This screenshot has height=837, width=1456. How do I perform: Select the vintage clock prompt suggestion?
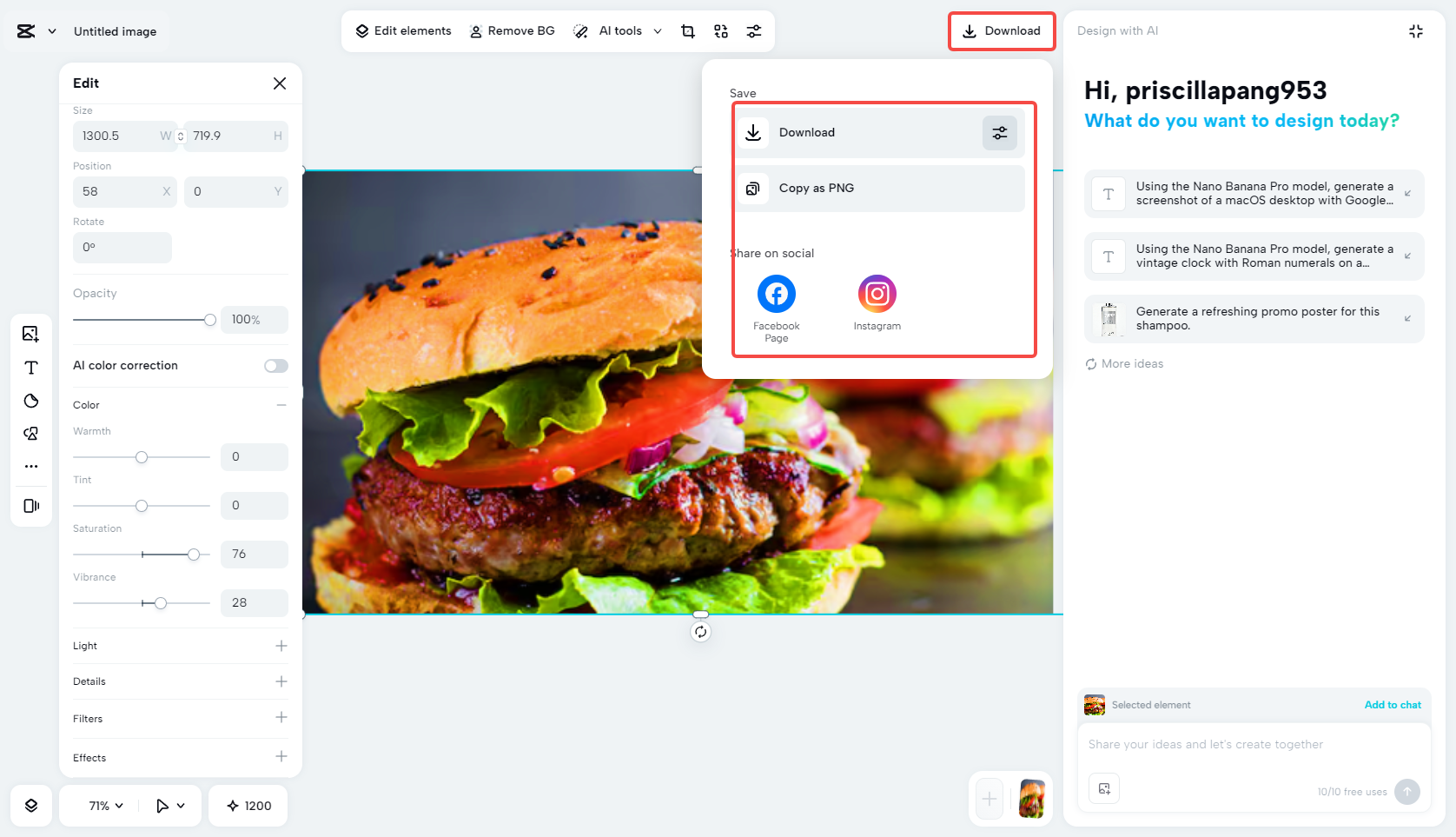(x=1254, y=256)
